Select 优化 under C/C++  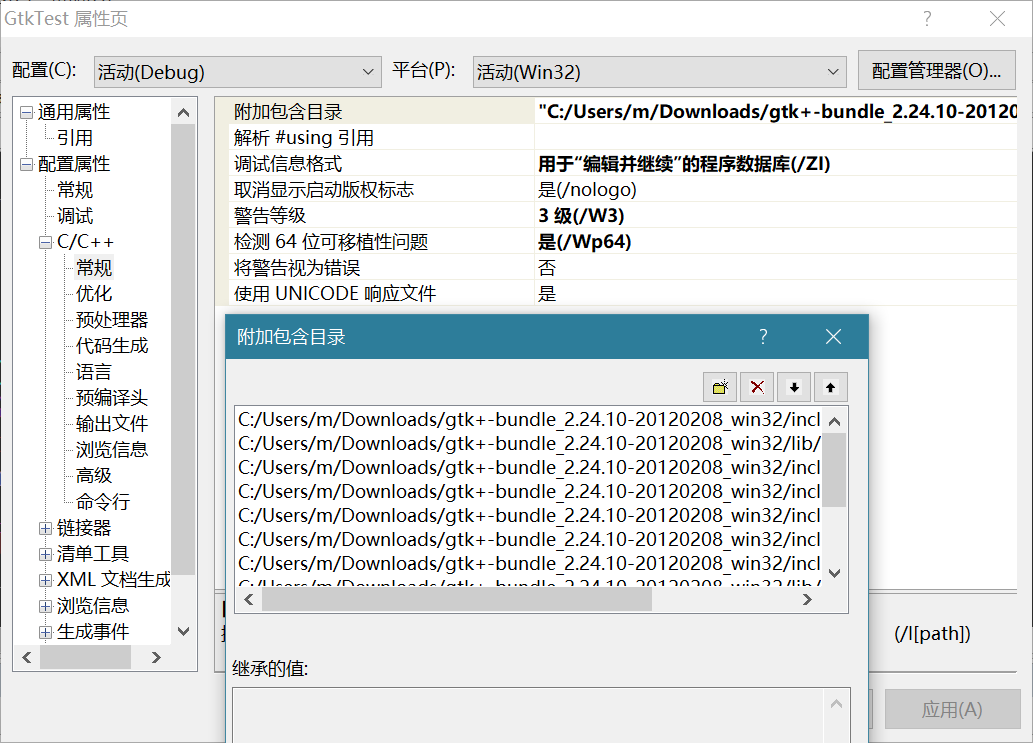(x=94, y=294)
